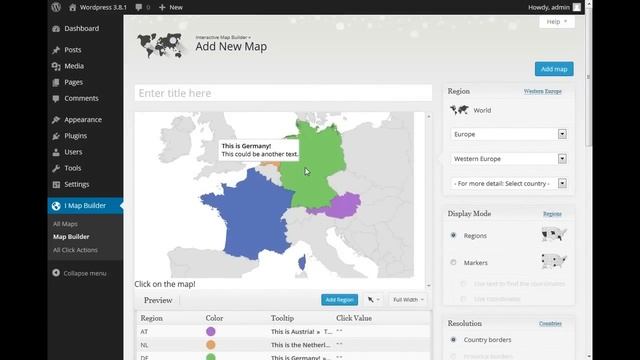640x360 pixels.
Task: Click the Plugins plug icon
Action: tap(56, 136)
